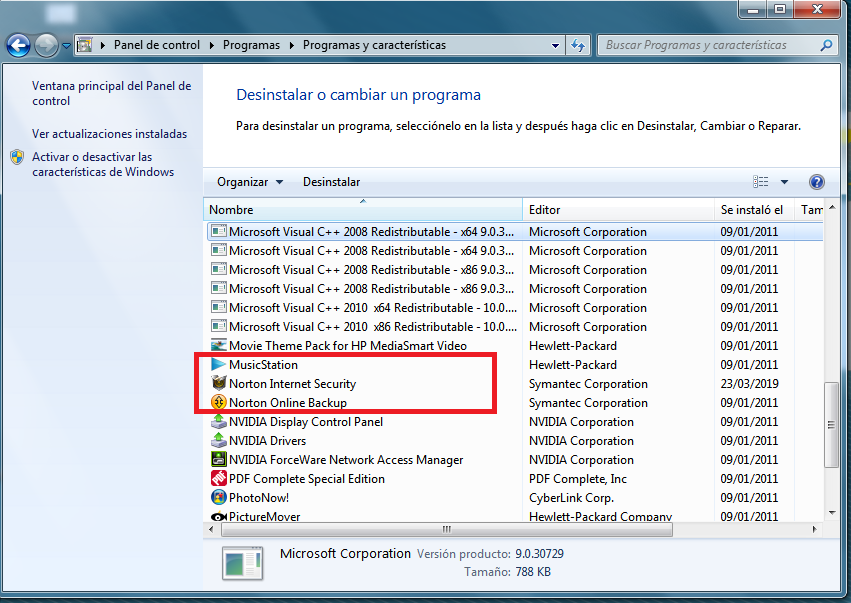The height and width of the screenshot is (603, 851).
Task: Maximize the Programs window
Action: 780,9
